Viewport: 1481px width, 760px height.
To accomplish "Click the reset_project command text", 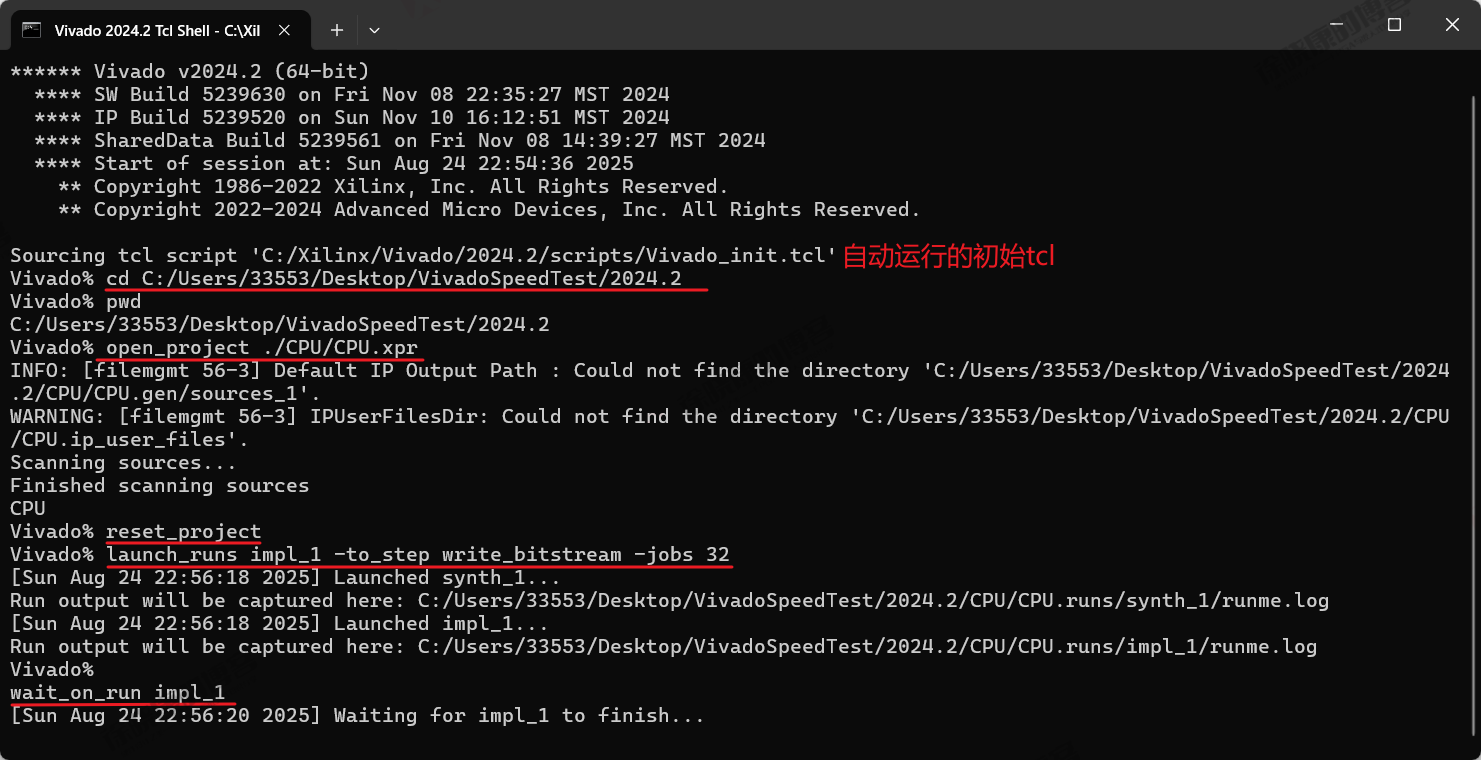I will tap(183, 532).
